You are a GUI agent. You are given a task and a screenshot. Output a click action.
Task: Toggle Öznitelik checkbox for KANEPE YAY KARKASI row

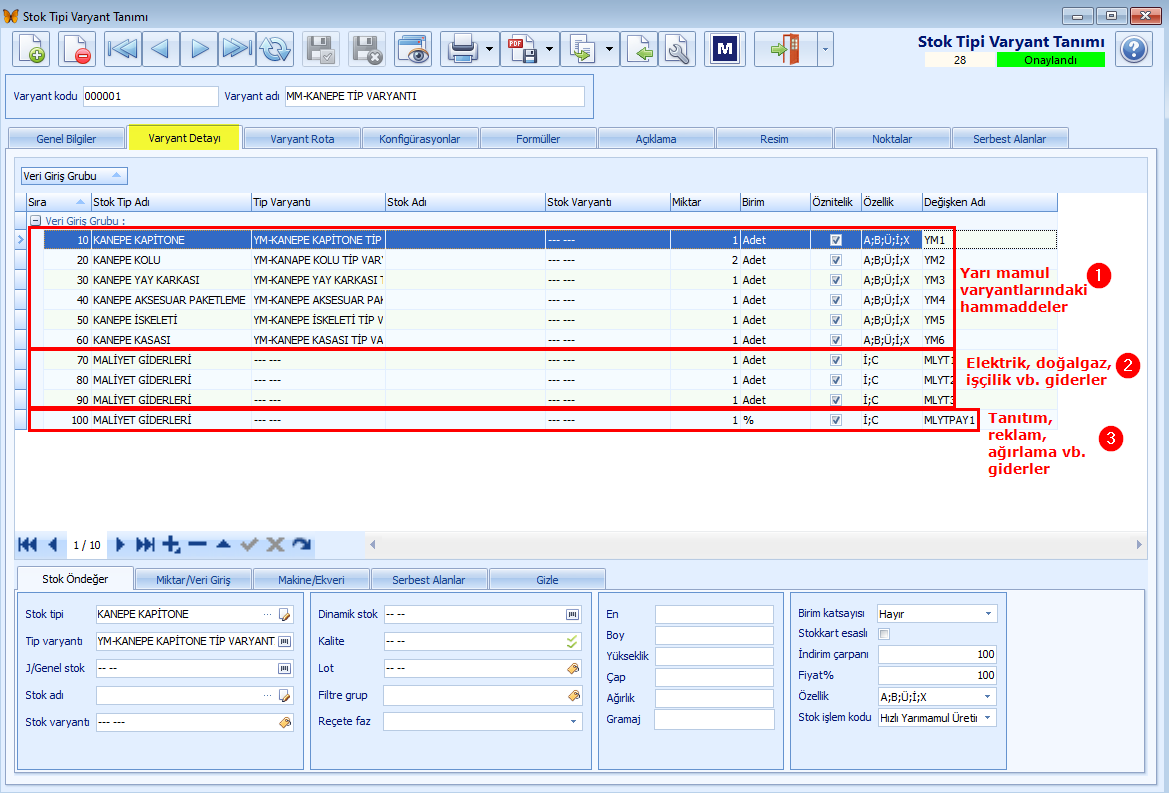(x=836, y=280)
